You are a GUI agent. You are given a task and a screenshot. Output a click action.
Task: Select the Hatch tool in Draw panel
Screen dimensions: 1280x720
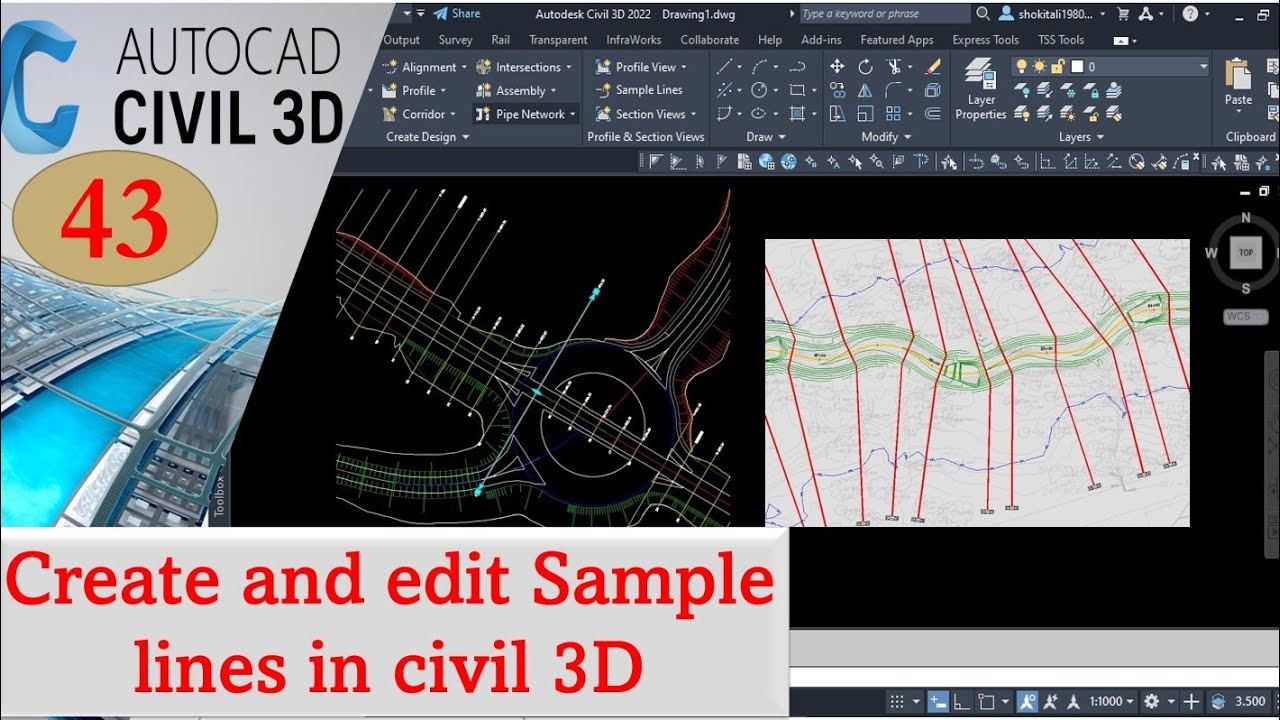click(797, 114)
